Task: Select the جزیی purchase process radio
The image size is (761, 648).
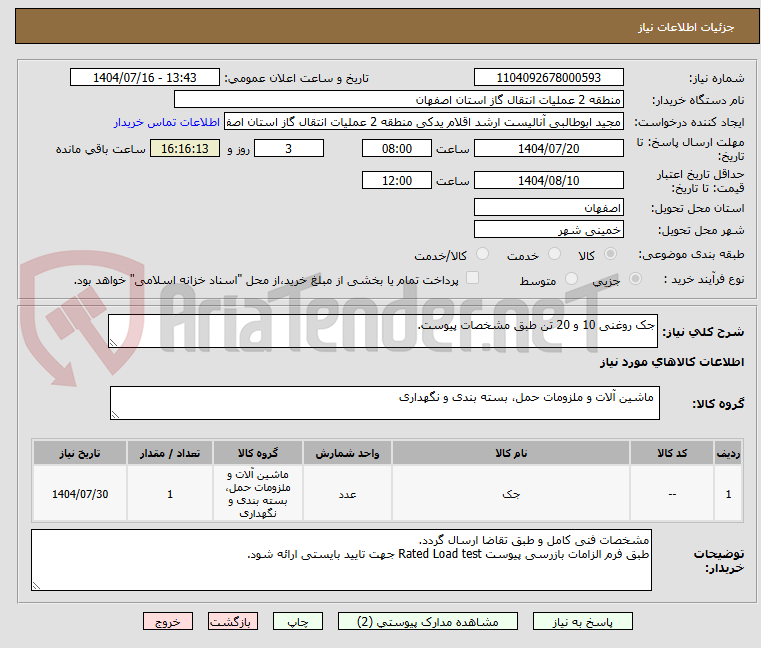Action: point(635,279)
